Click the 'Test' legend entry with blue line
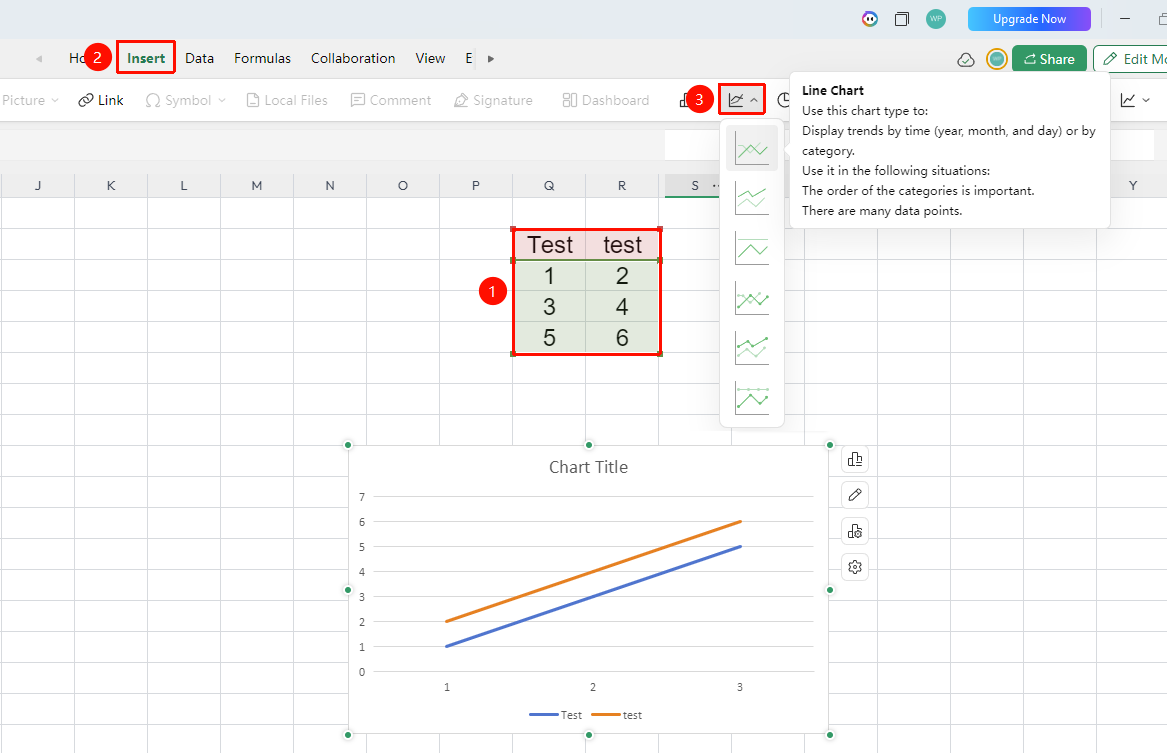The image size is (1167, 753). click(x=556, y=715)
